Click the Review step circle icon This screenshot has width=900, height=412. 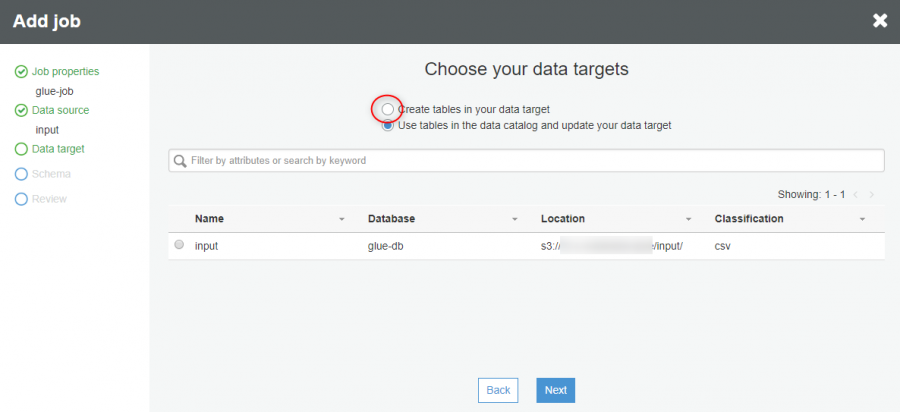tap(21, 199)
